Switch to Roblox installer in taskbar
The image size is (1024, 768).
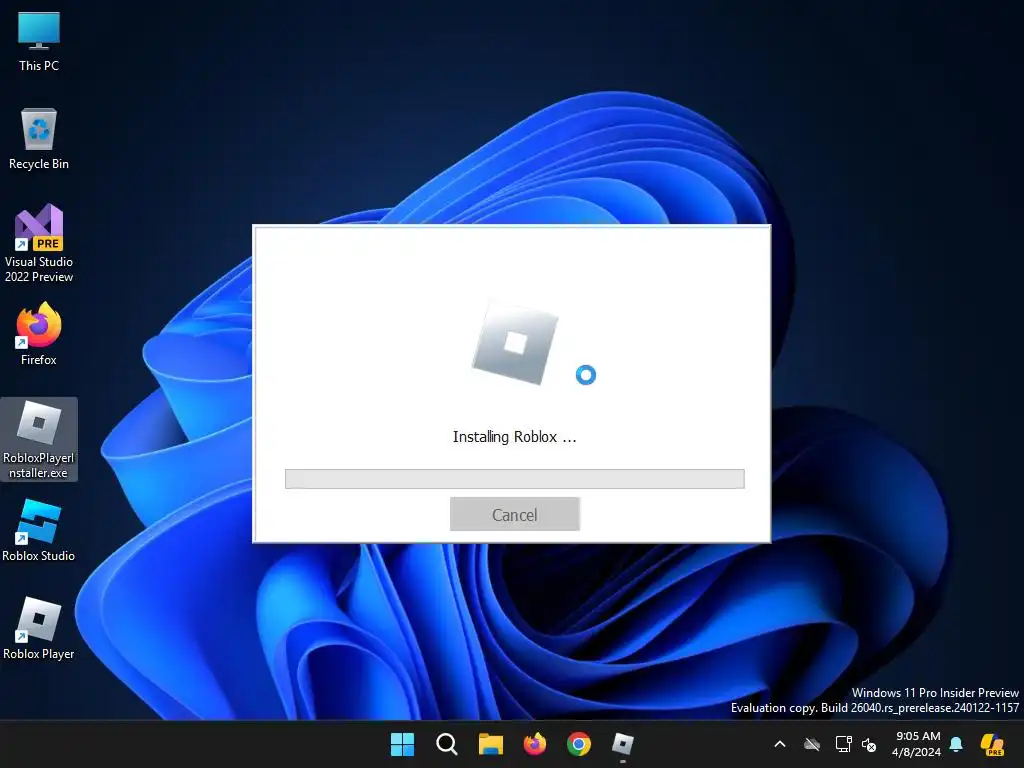coord(623,744)
